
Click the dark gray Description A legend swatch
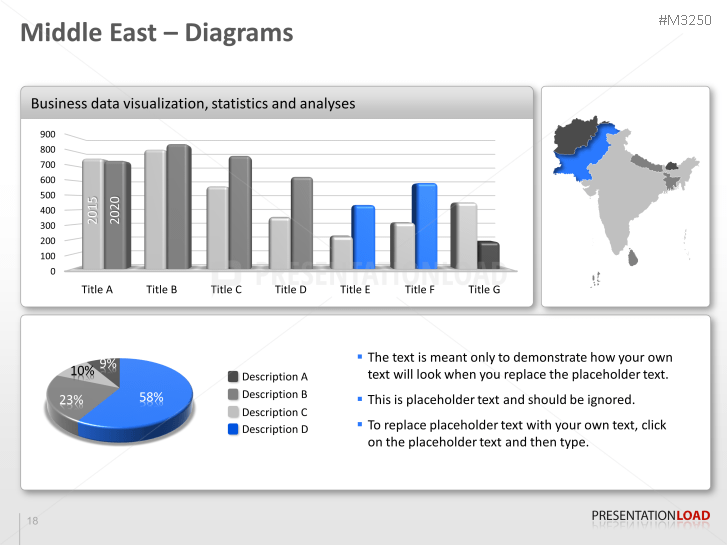233,377
